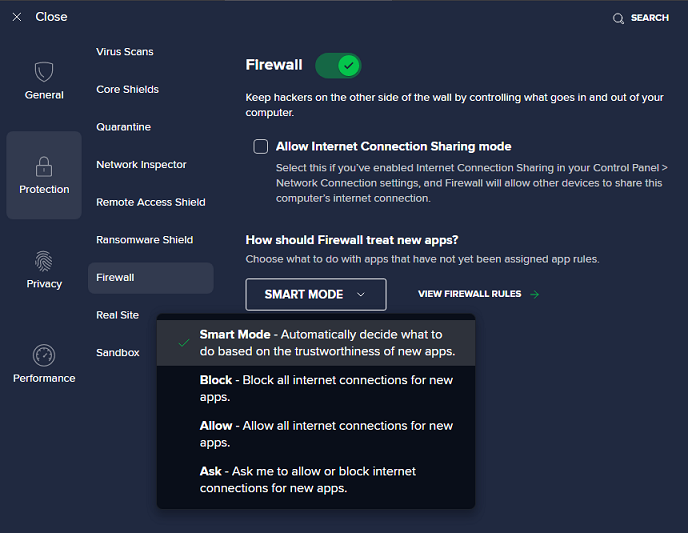Click the search magnifier icon
Screen dimensions: 688x533
point(618,18)
